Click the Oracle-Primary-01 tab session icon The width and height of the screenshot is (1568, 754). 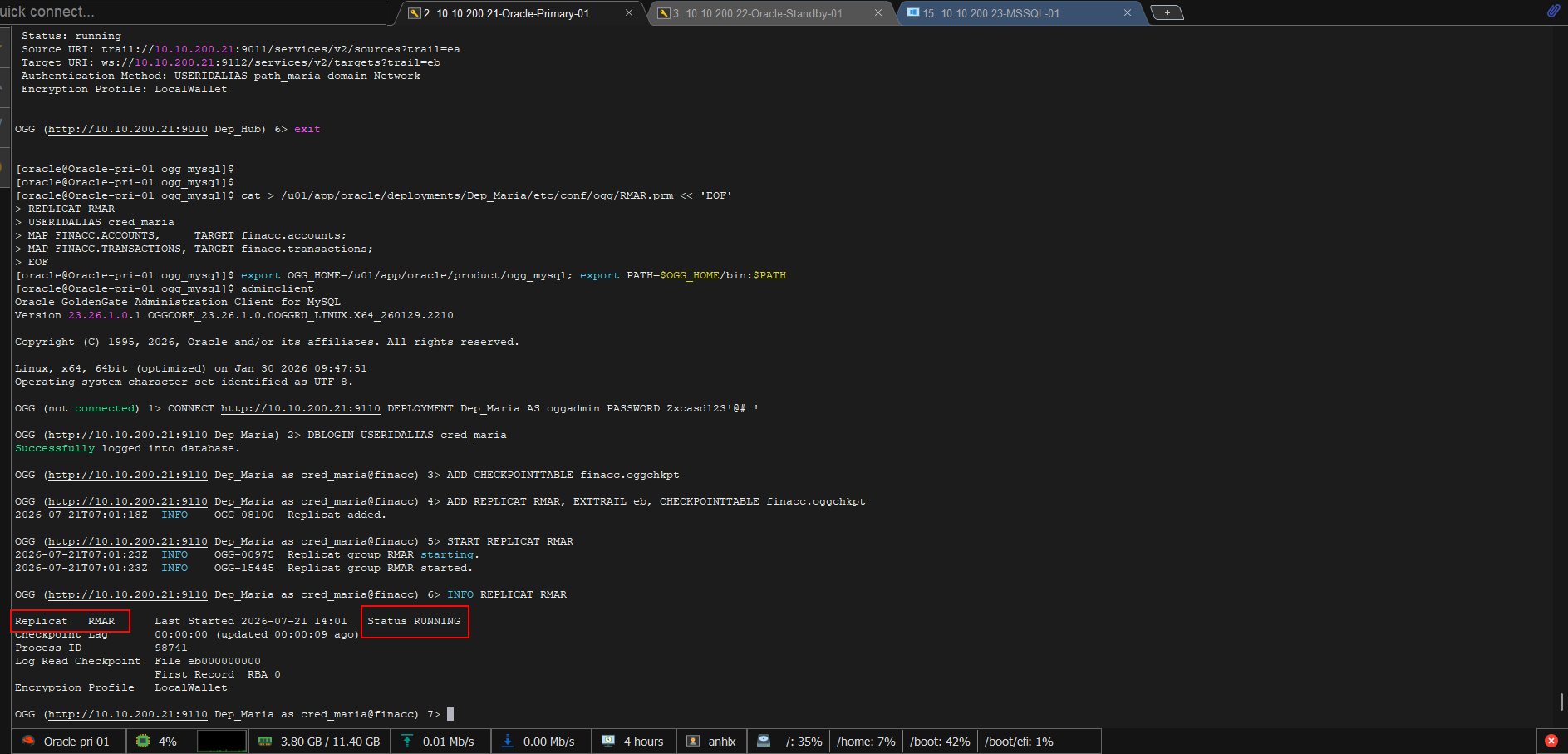414,13
